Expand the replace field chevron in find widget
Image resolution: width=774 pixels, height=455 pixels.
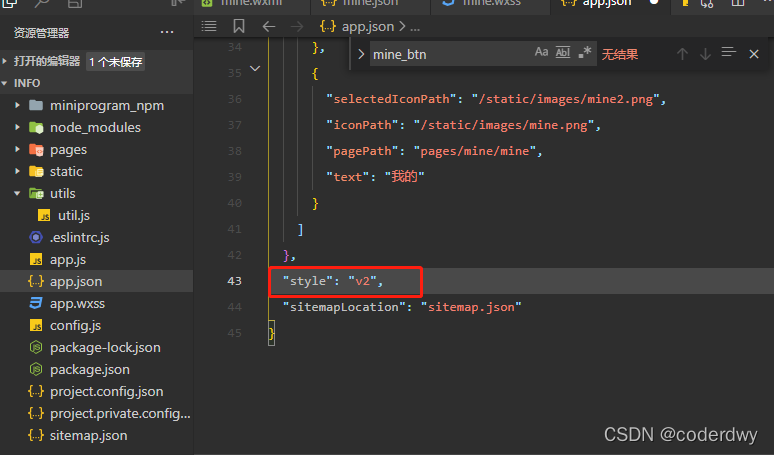coord(361,54)
